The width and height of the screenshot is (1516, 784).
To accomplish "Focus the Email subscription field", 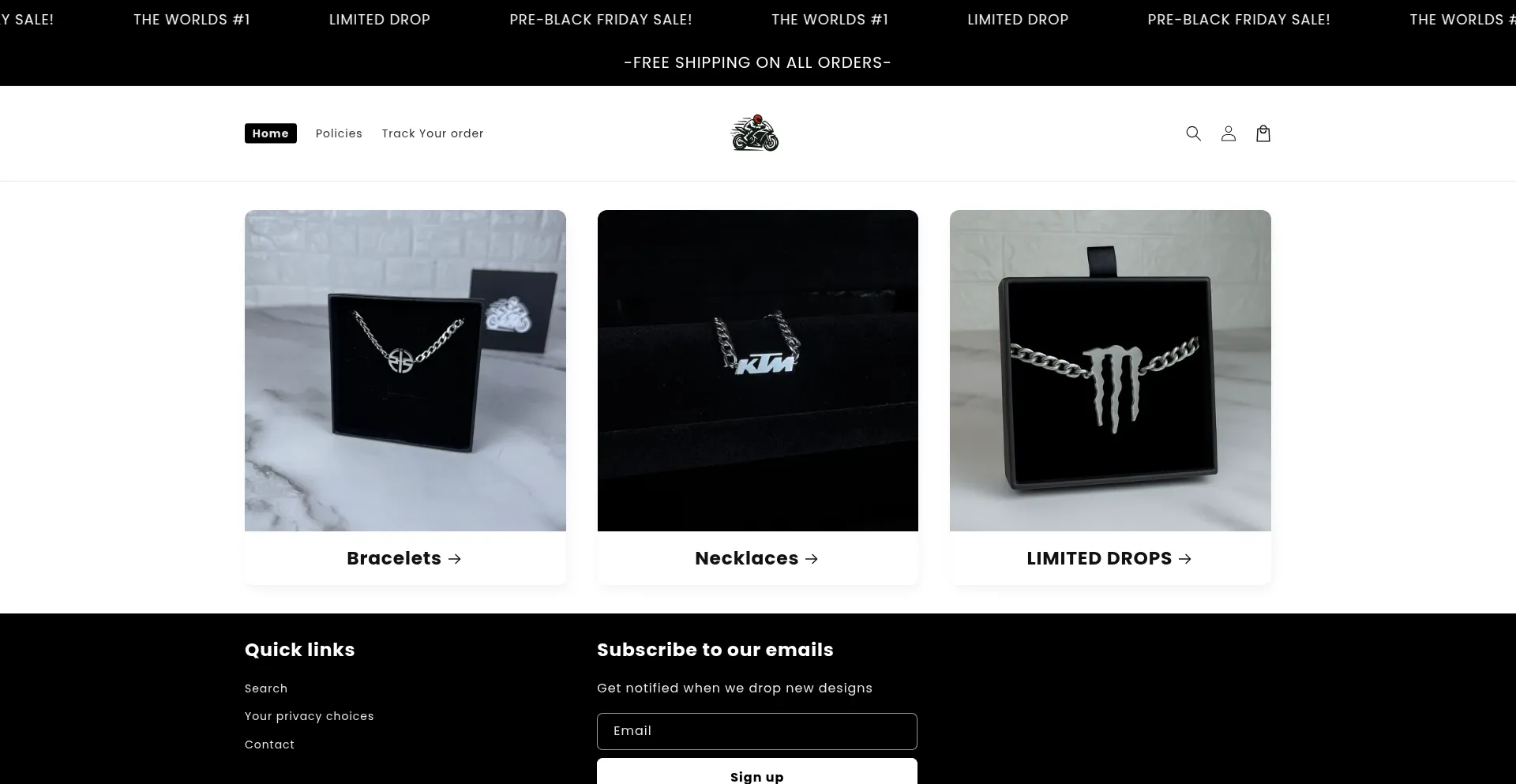I will click(757, 731).
